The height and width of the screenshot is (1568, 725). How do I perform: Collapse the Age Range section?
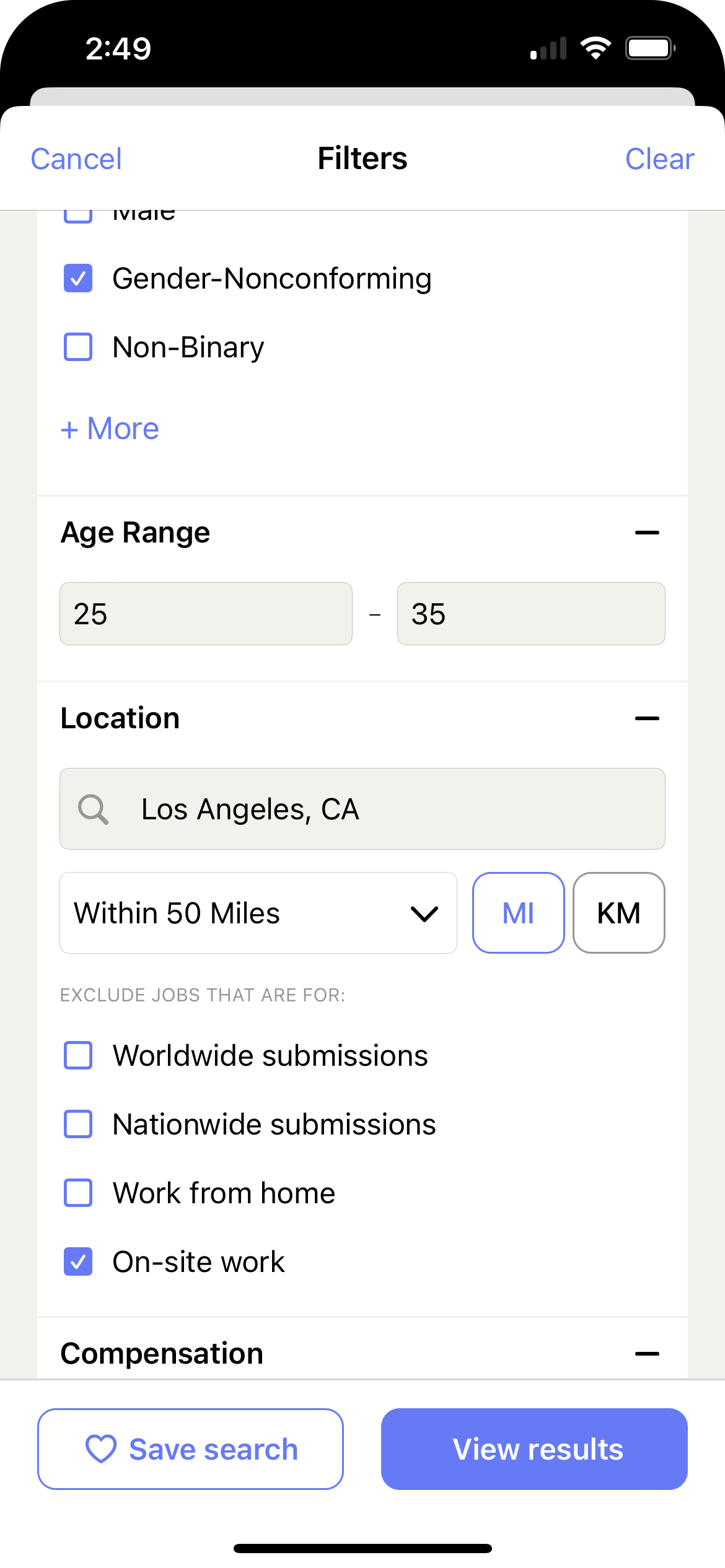click(647, 533)
